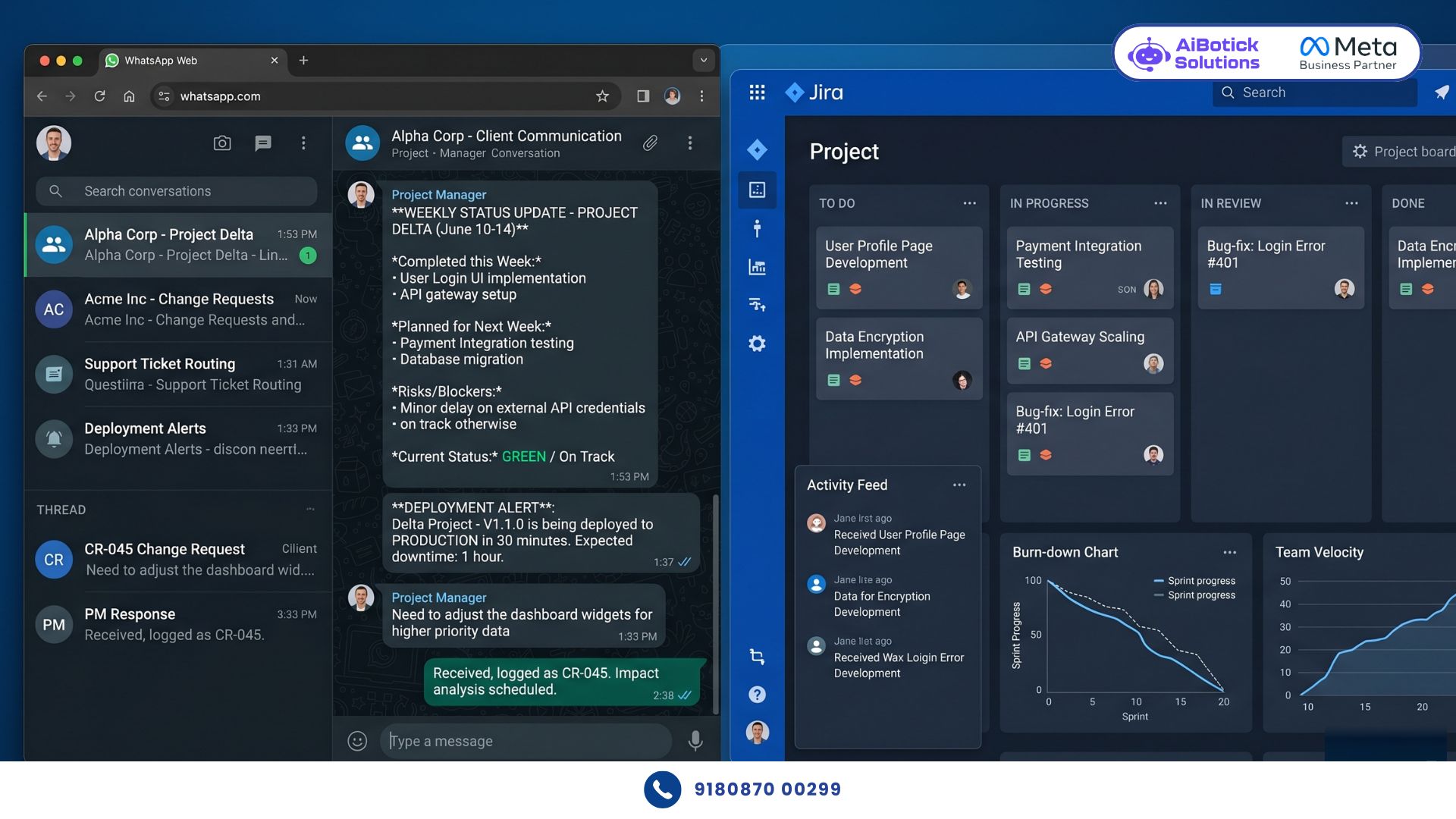1456x819 pixels.
Task: Reload the whatsapp.com page
Action: (99, 96)
